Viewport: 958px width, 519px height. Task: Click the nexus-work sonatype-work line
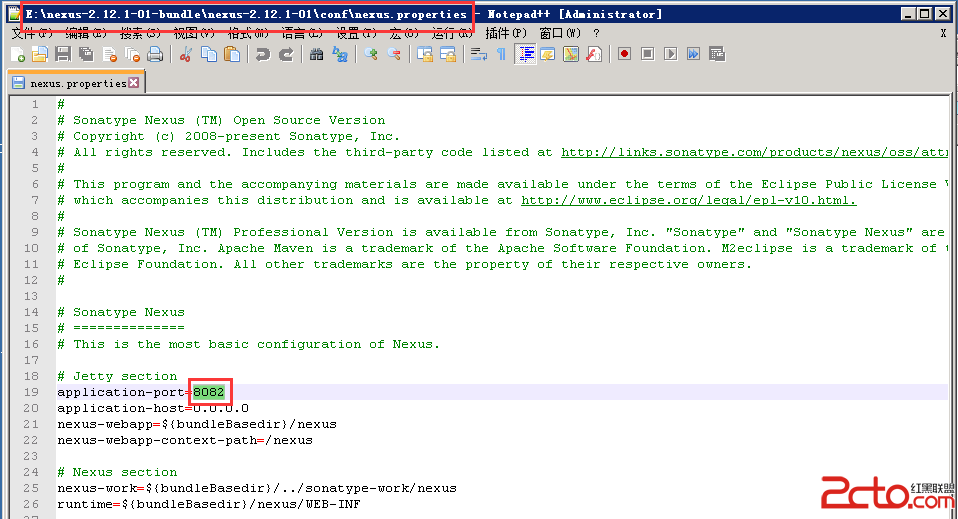257,488
